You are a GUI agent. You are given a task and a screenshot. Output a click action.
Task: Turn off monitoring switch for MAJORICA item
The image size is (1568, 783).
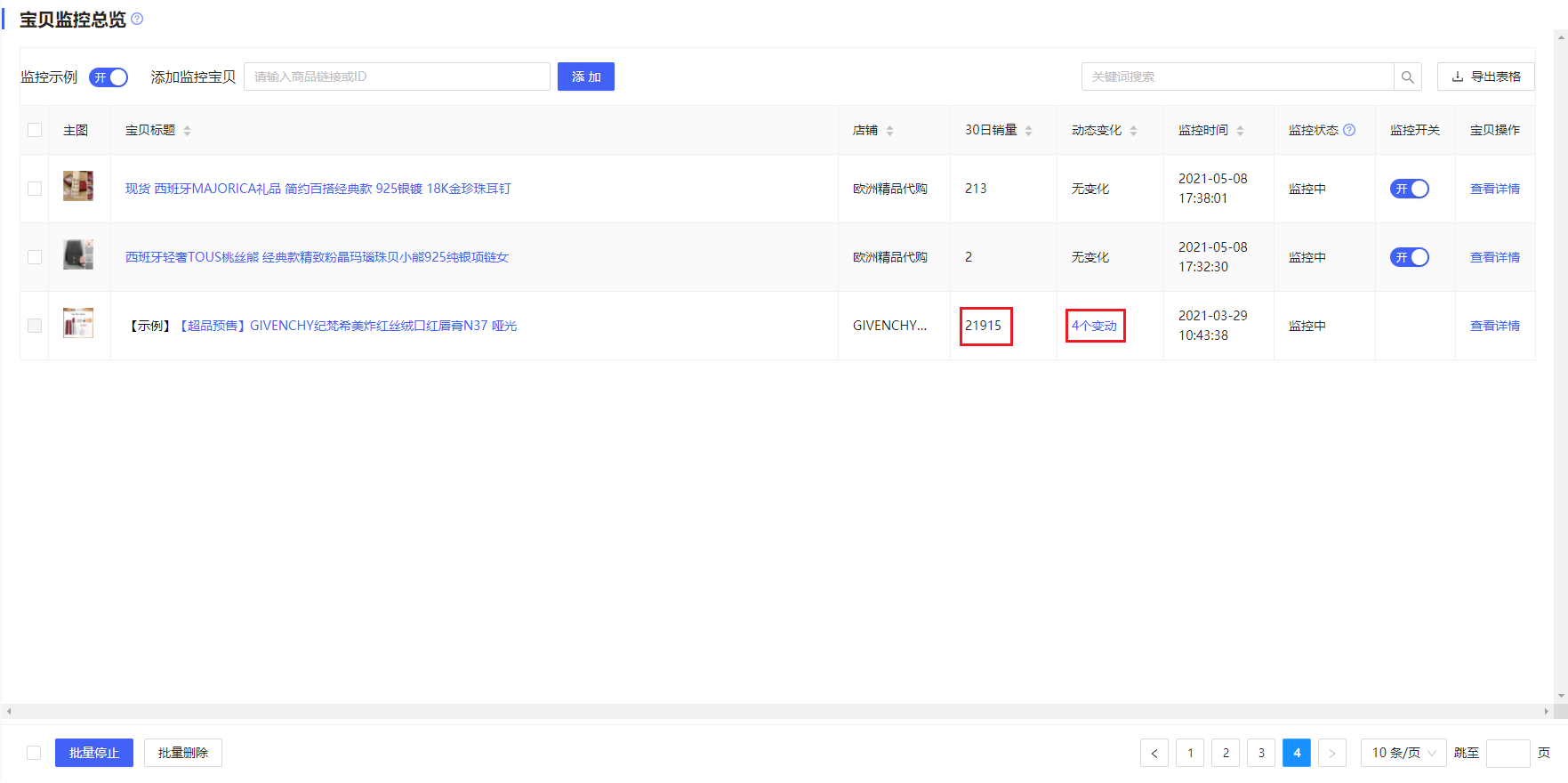click(x=1409, y=189)
